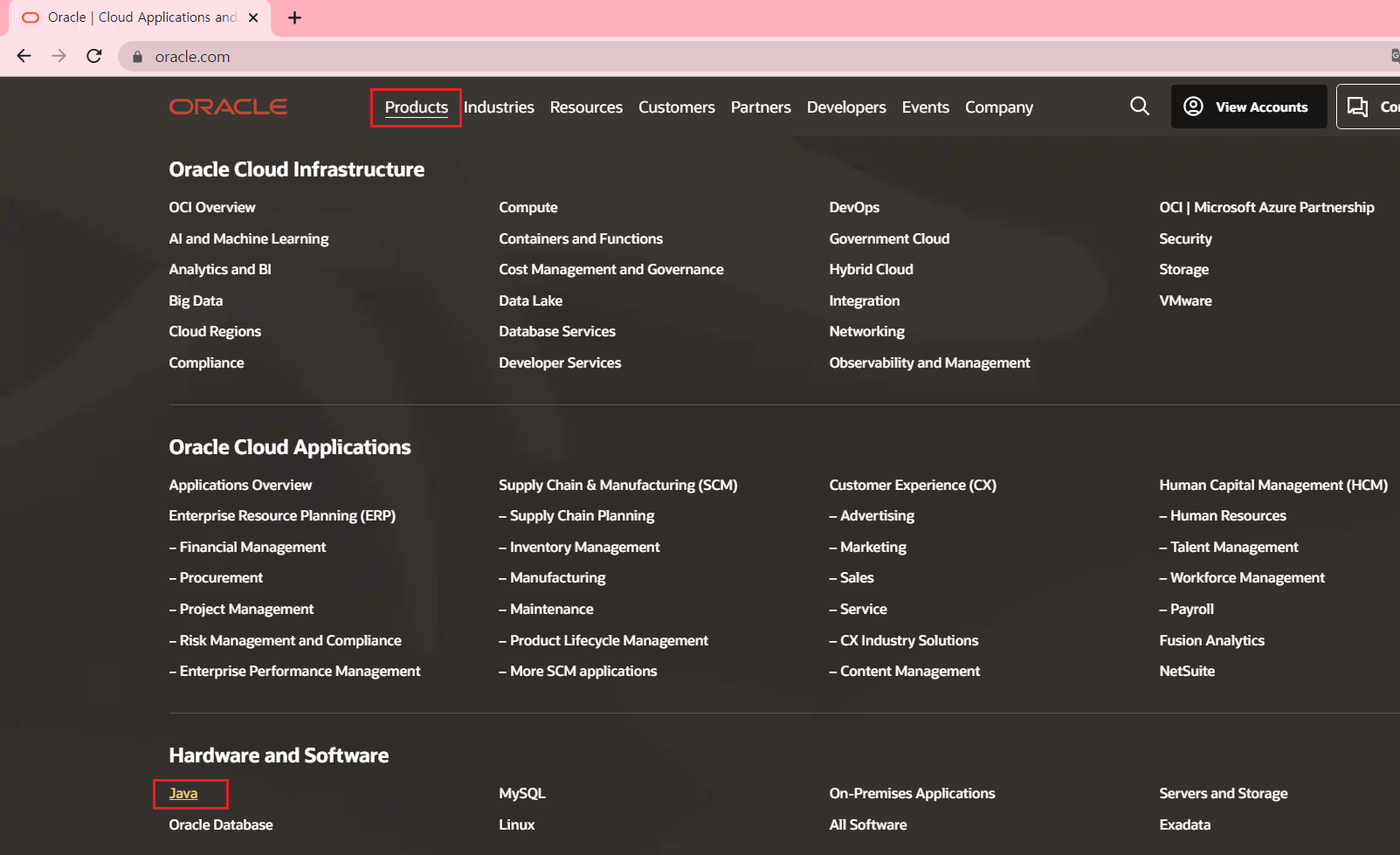
Task: Open Customer Experience (CX)
Action: coord(913,485)
